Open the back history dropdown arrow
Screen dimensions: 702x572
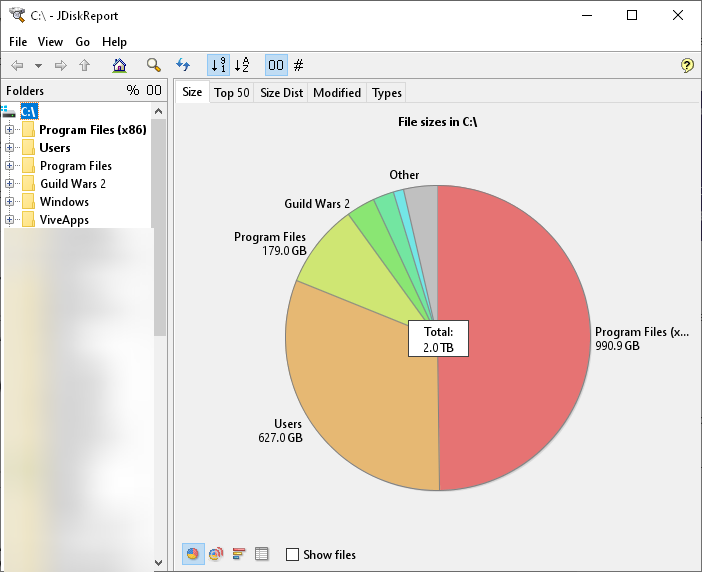point(39,66)
